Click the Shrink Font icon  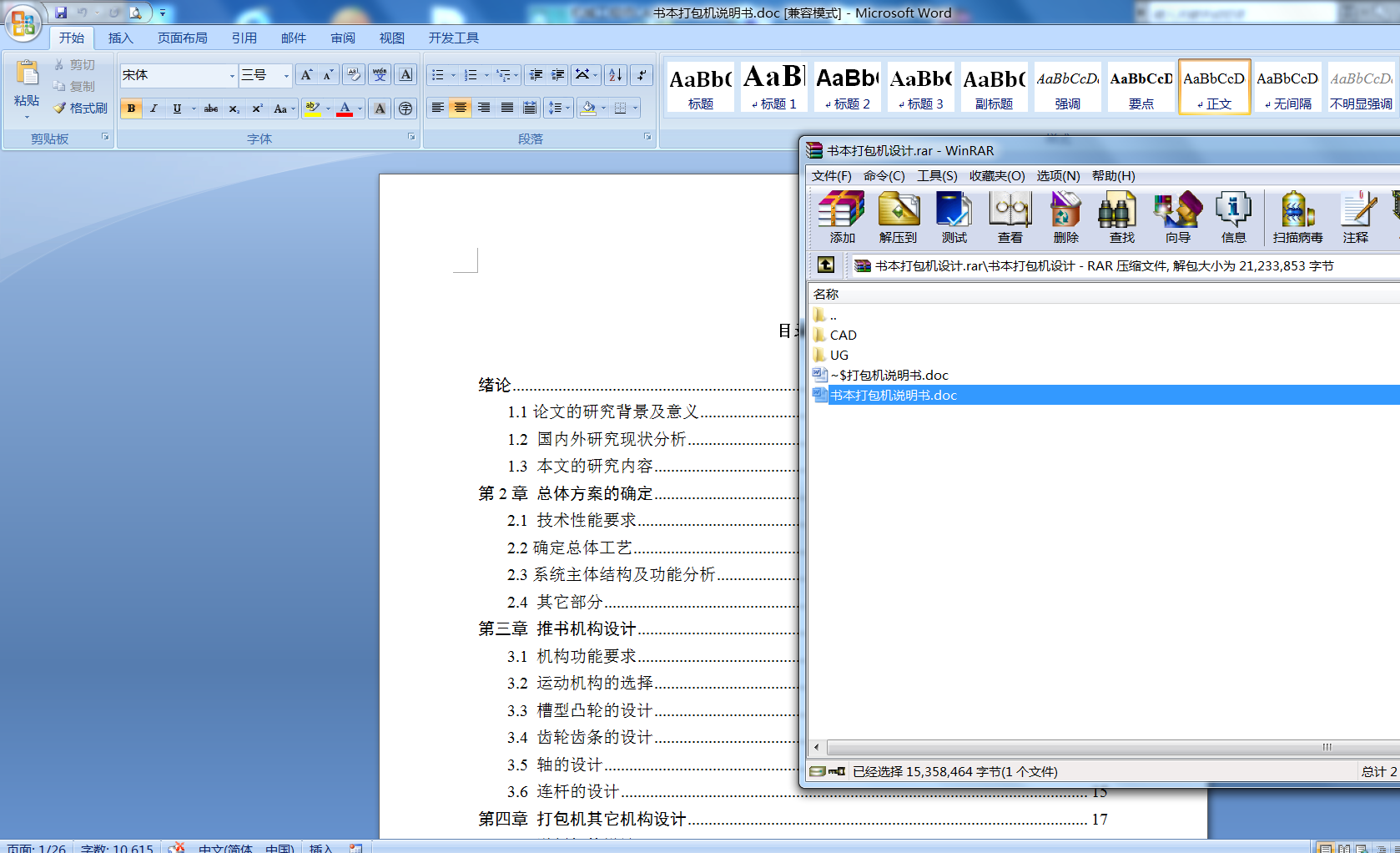pos(328,75)
